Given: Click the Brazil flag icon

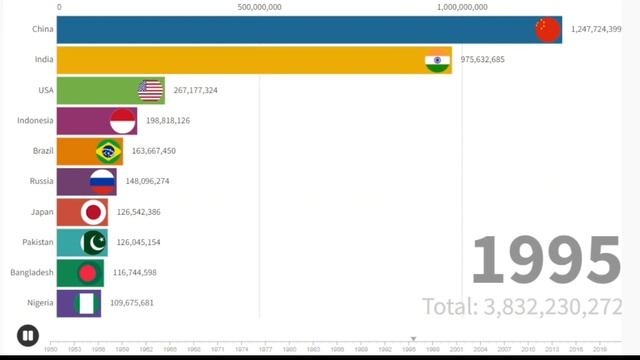Looking at the screenshot, I should (109, 151).
